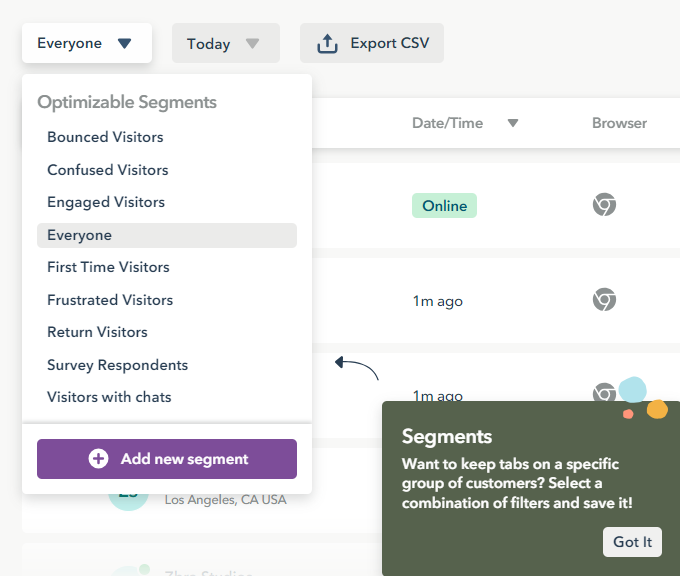Viewport: 680px width, 576px height.
Task: Click the Export CSV upload icon
Action: 327,43
